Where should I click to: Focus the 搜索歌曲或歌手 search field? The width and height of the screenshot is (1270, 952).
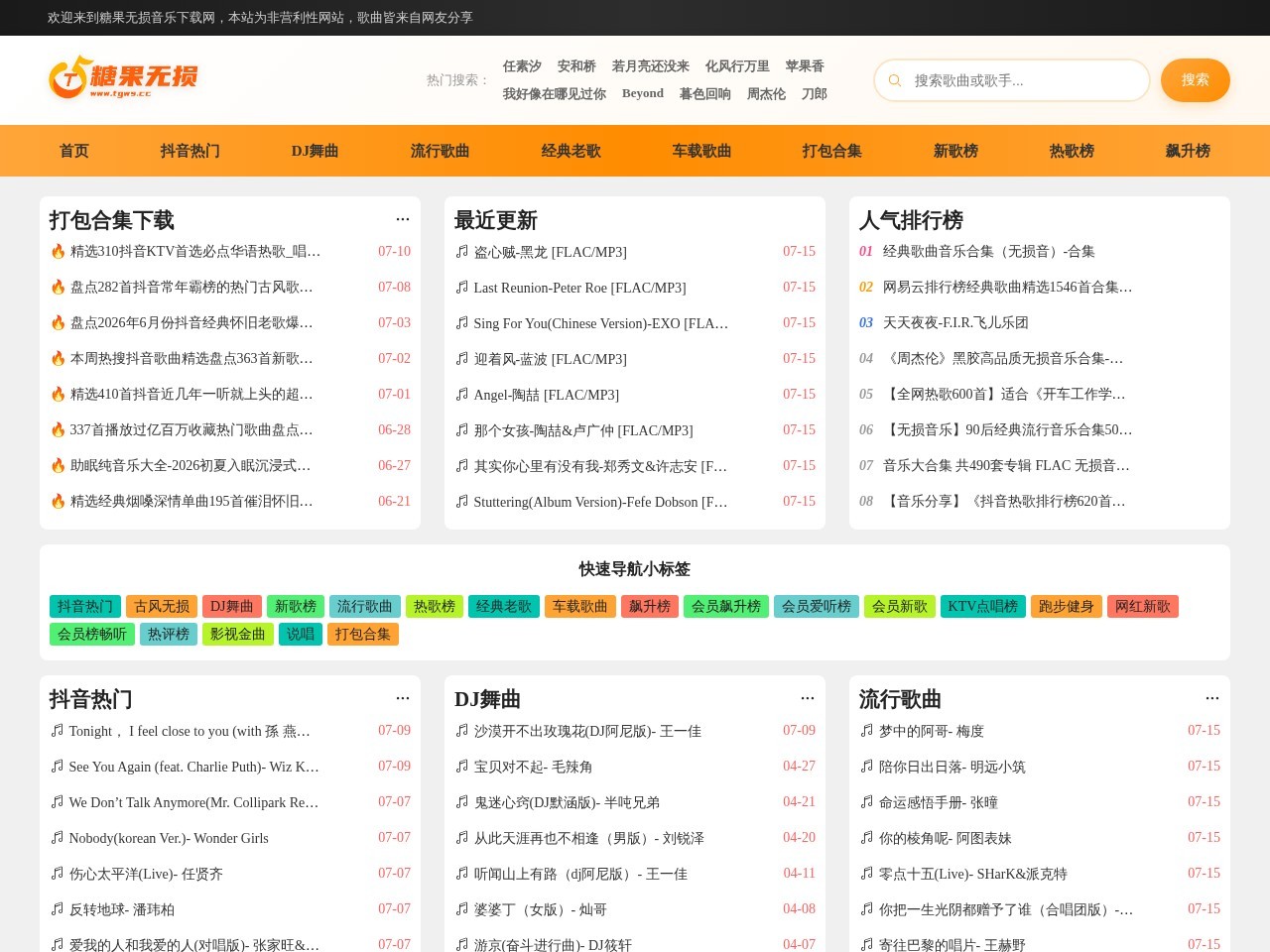pos(1012,80)
